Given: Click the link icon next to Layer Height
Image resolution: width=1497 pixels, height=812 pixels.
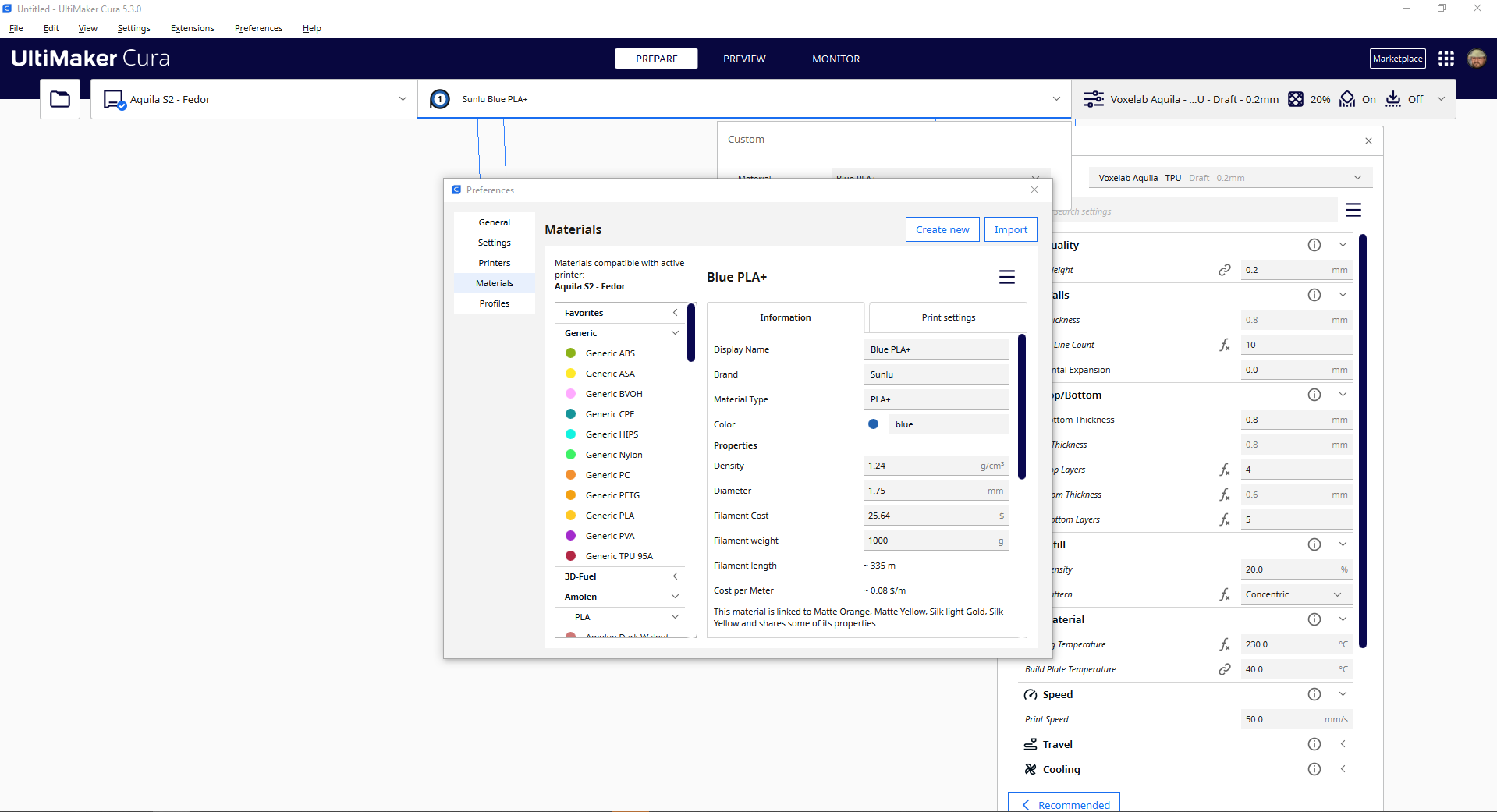Looking at the screenshot, I should pos(1225,269).
